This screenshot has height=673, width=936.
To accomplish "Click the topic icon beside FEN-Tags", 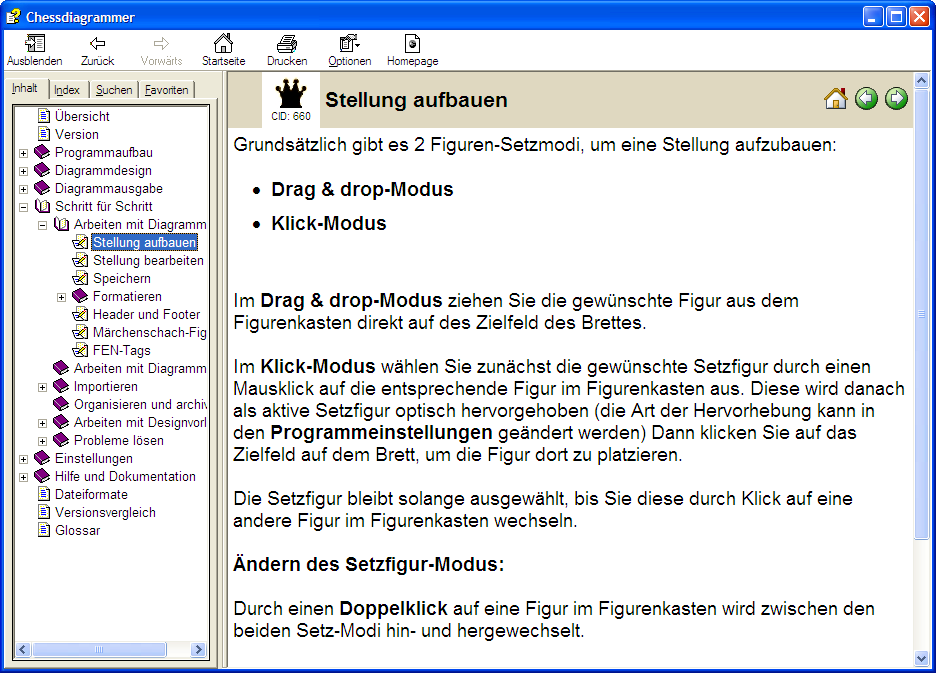I will tap(80, 351).
